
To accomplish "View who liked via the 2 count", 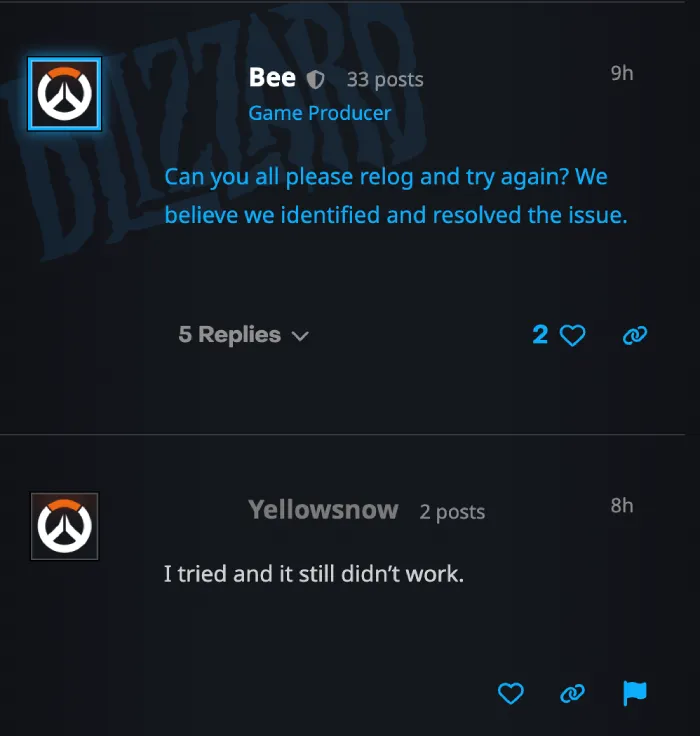I will [x=540, y=335].
